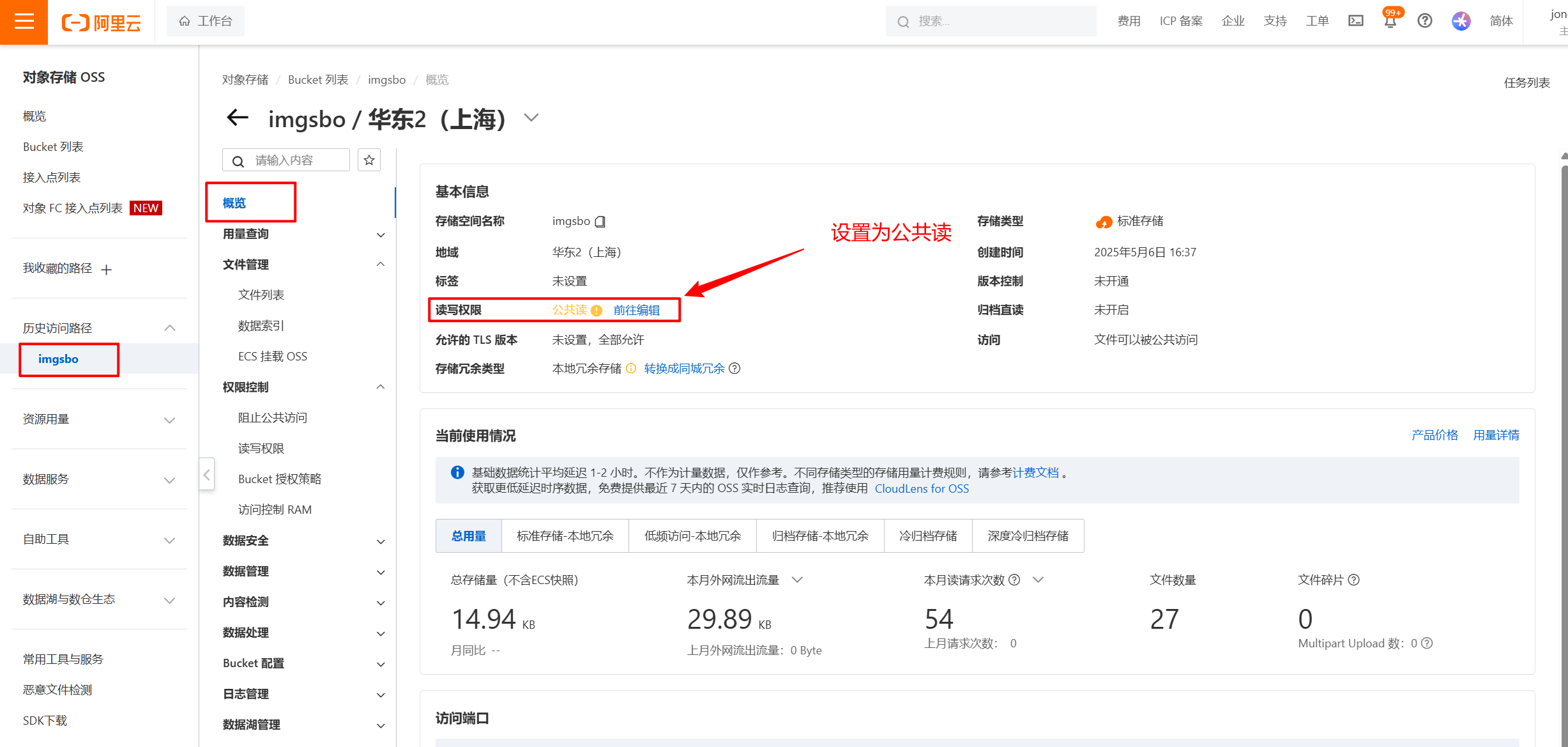Screen dimensions: 1568x747
Task: Open the bucket region switch dropdown
Action: pyautogui.click(x=531, y=118)
